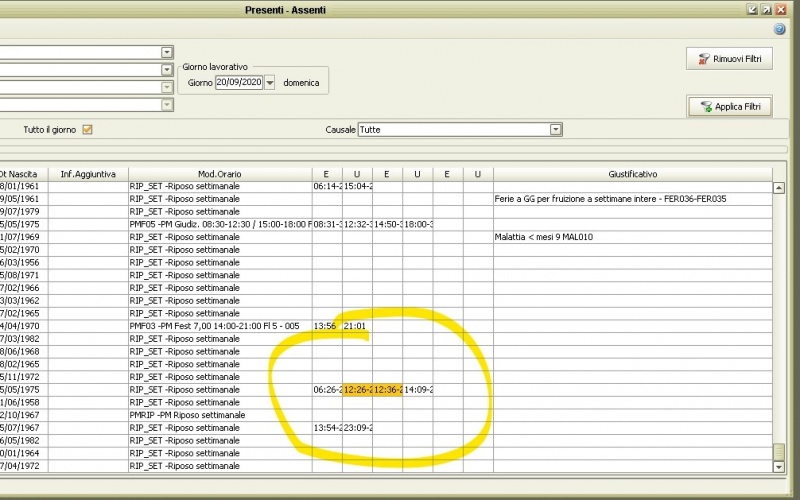The height and width of the screenshot is (500, 800).
Task: Uncheck the Tutto il giorno checkbox
Action: click(87, 129)
